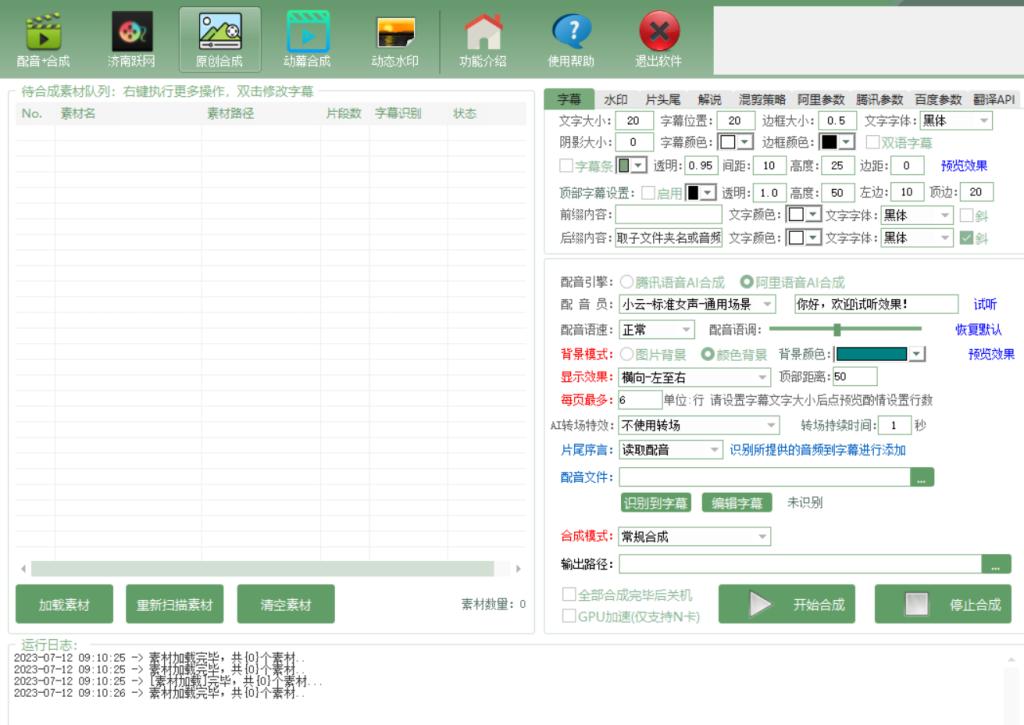Click the 配音+合成 toolbar icon
The height and width of the screenshot is (725, 1024).
pos(43,40)
